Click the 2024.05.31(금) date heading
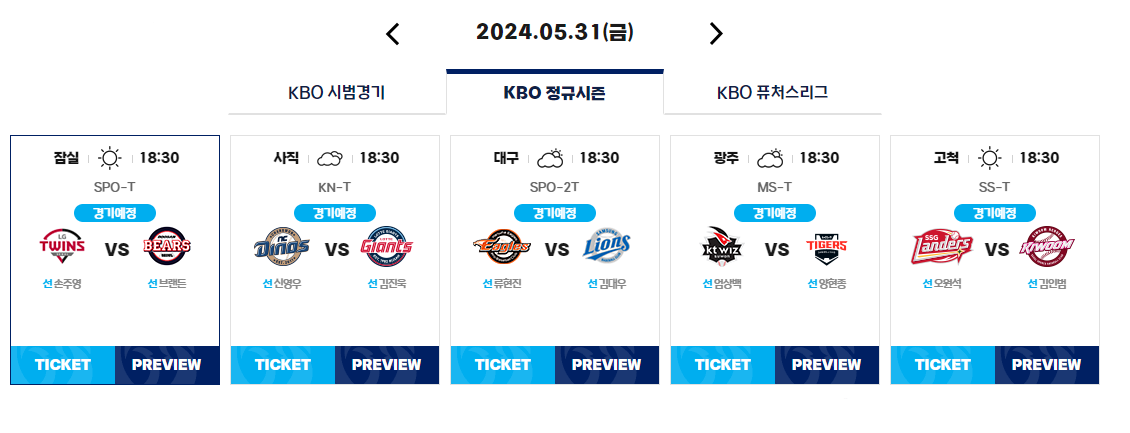Viewport: 1130px width, 433px height. pyautogui.click(x=555, y=32)
